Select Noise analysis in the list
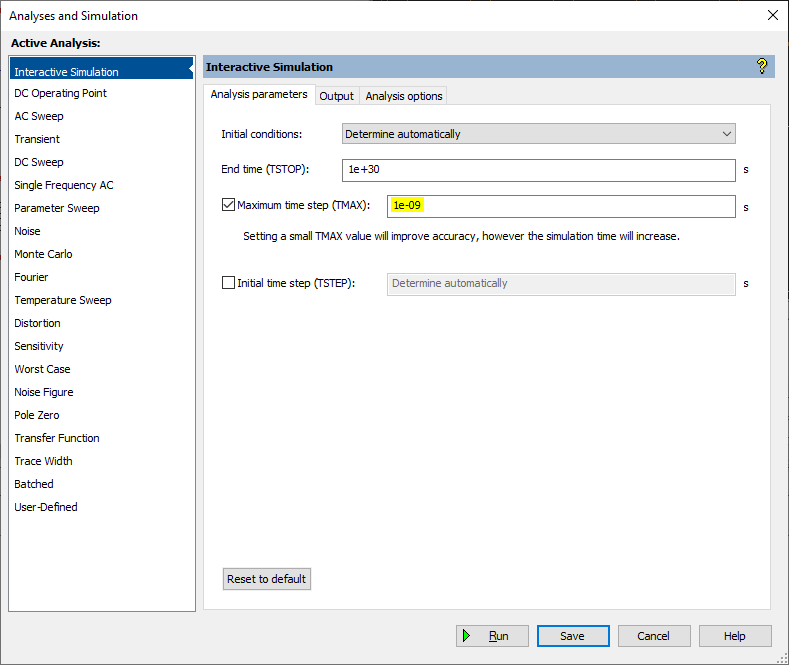The width and height of the screenshot is (789, 665). click(x=102, y=231)
